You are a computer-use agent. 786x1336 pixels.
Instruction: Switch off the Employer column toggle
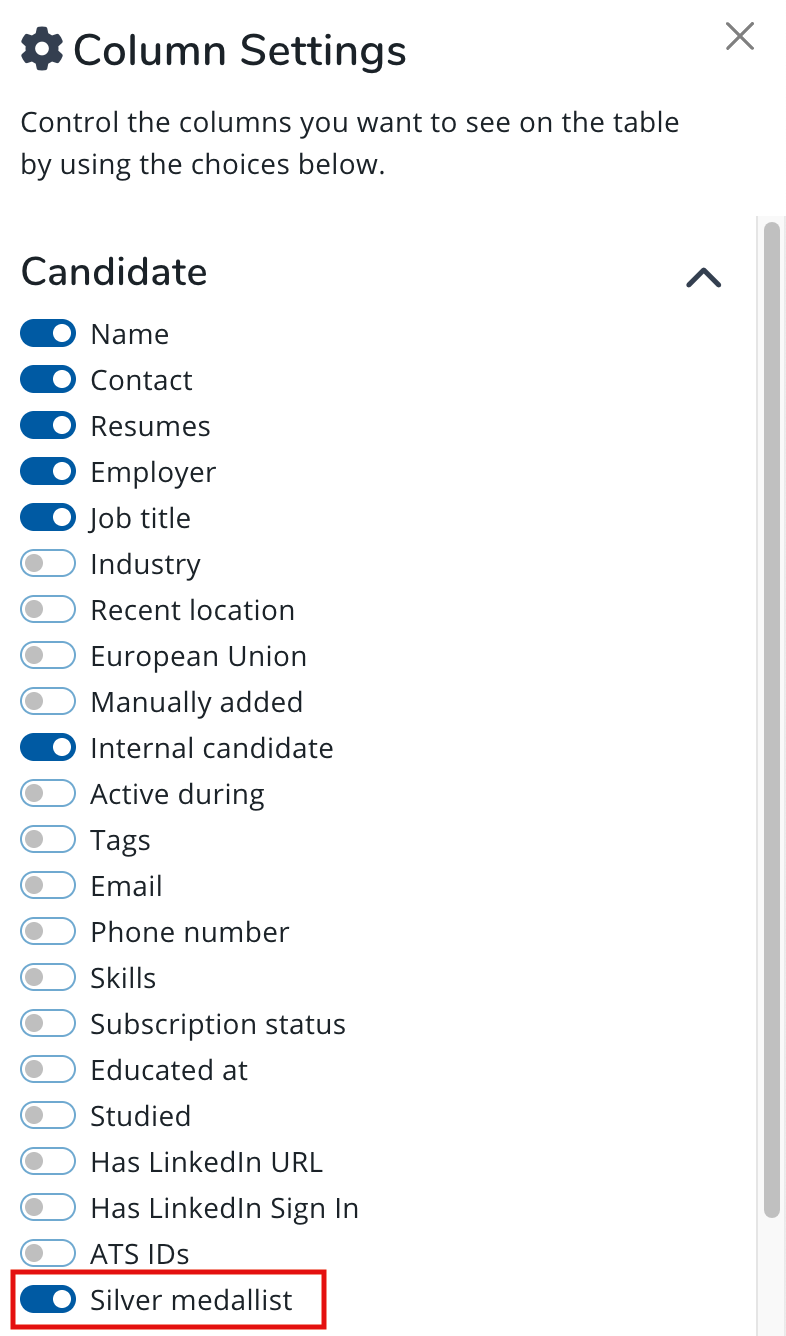pos(48,472)
